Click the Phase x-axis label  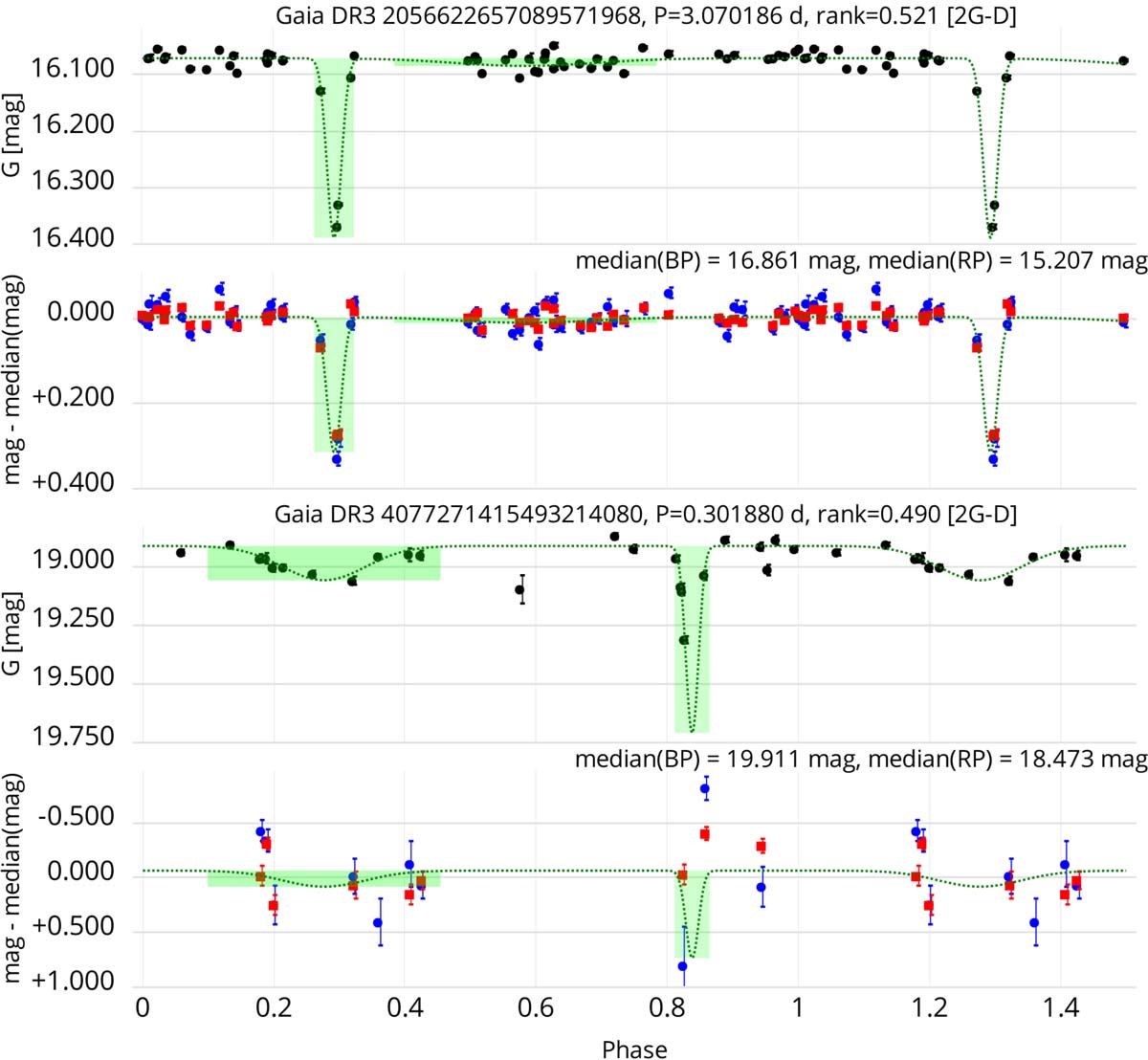[634, 1049]
